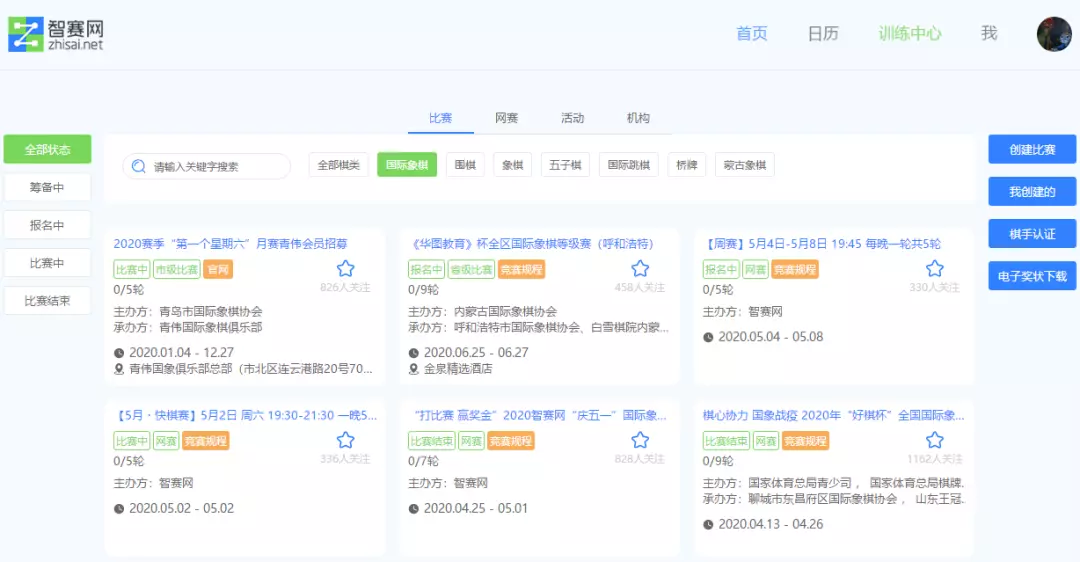Star the 2020赛季 "第一个星期六" 月赛 competition

tap(345, 268)
